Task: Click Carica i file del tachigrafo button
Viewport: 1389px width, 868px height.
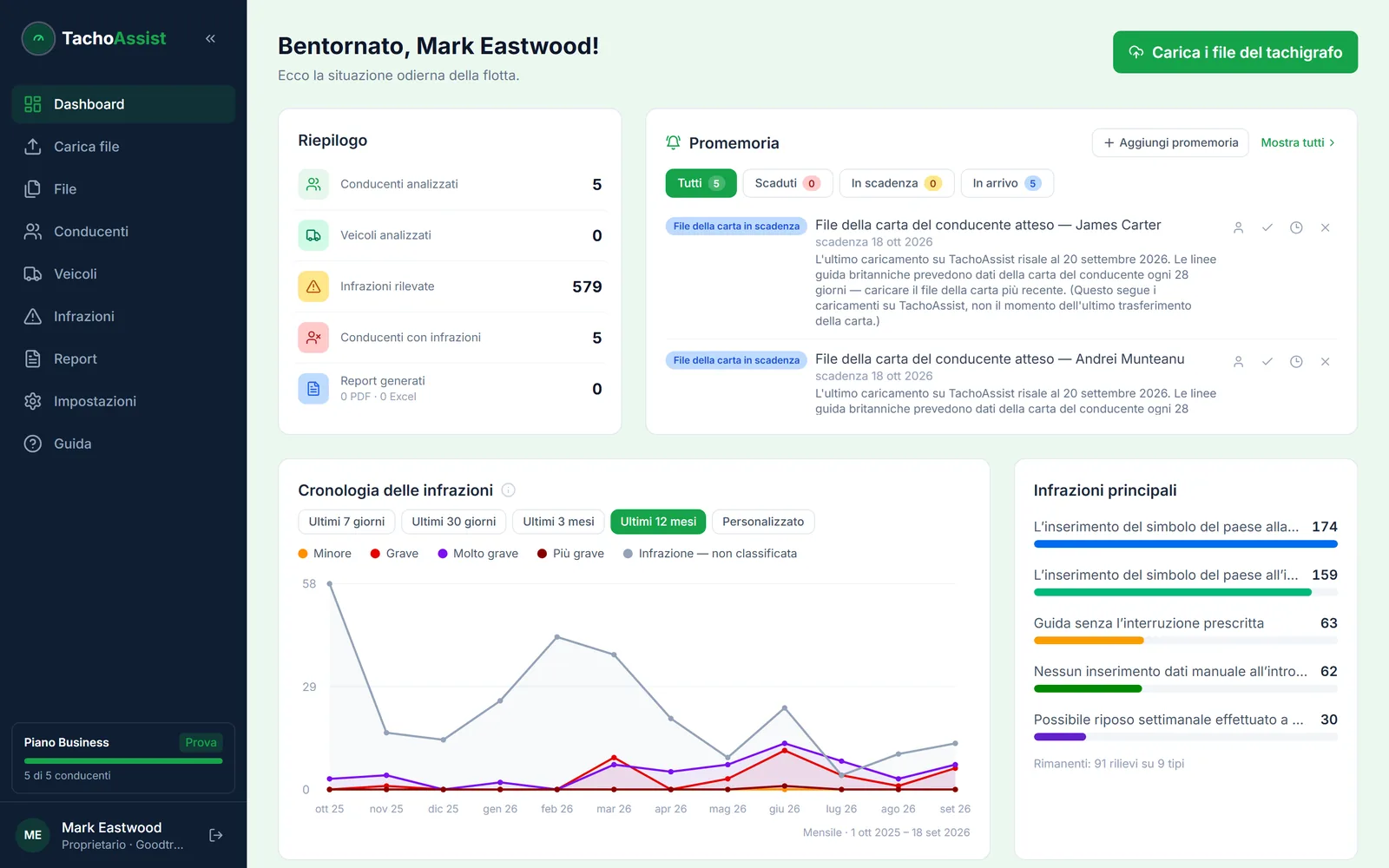Action: (x=1235, y=52)
